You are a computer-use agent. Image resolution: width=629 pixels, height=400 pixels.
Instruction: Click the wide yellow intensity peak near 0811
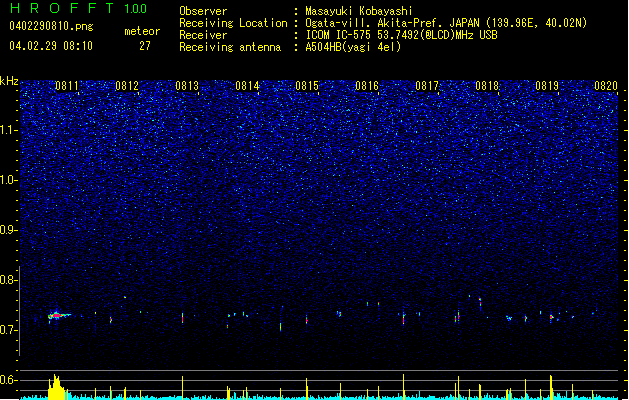pyautogui.click(x=57, y=387)
